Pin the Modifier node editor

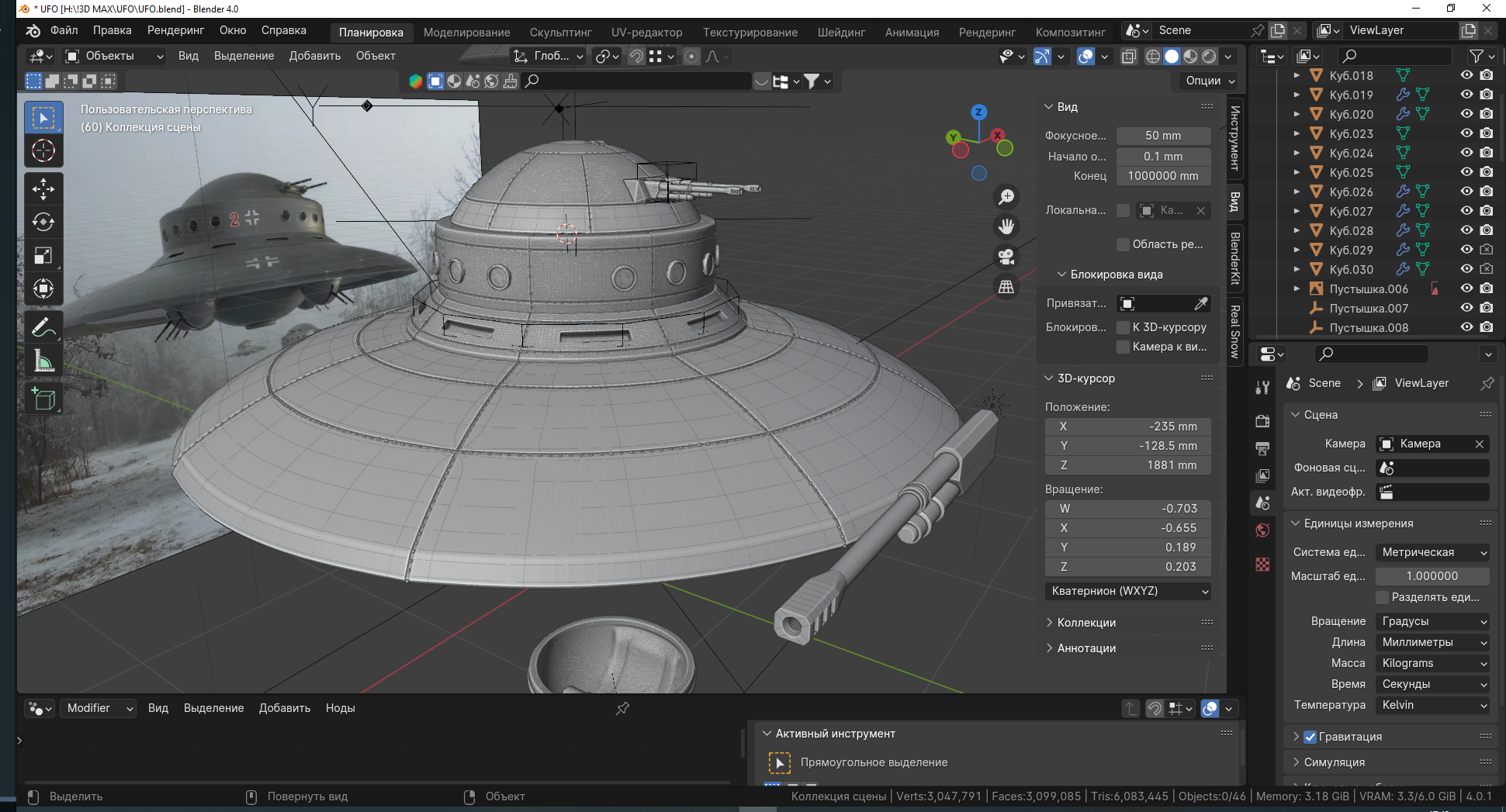(x=622, y=708)
